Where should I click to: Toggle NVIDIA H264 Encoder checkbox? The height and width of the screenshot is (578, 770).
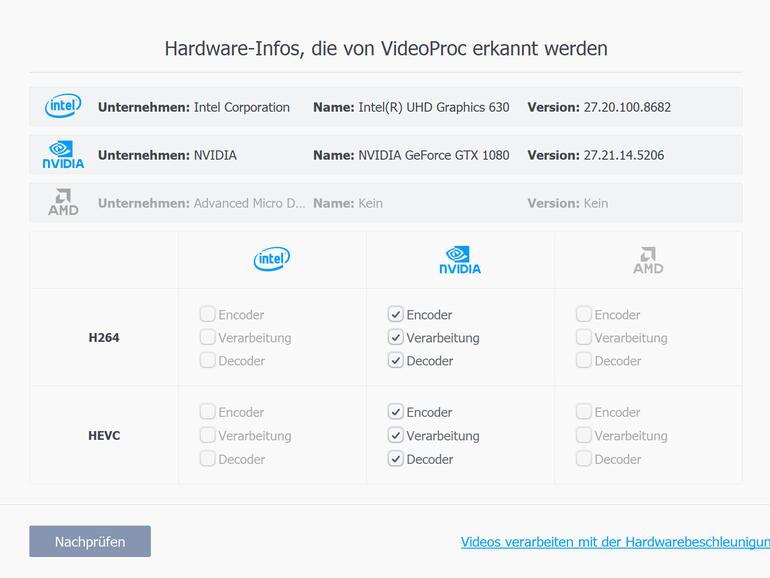[x=395, y=314]
